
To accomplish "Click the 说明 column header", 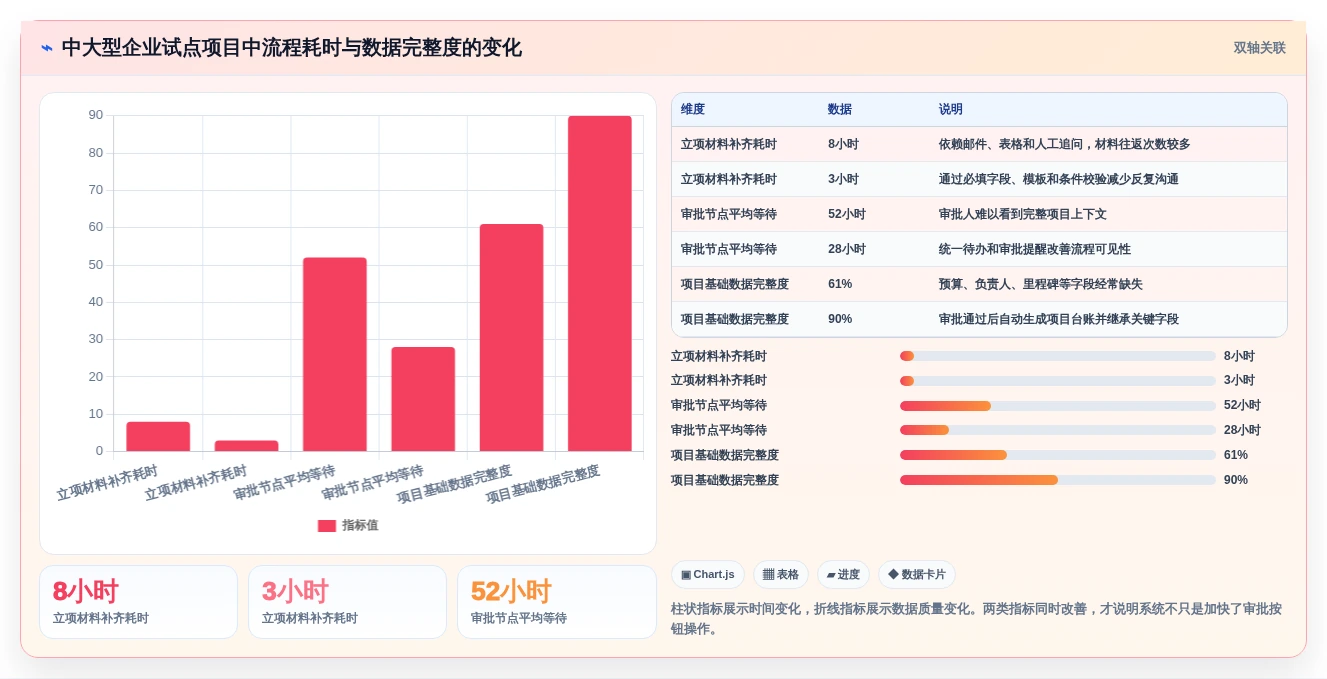I will [951, 109].
